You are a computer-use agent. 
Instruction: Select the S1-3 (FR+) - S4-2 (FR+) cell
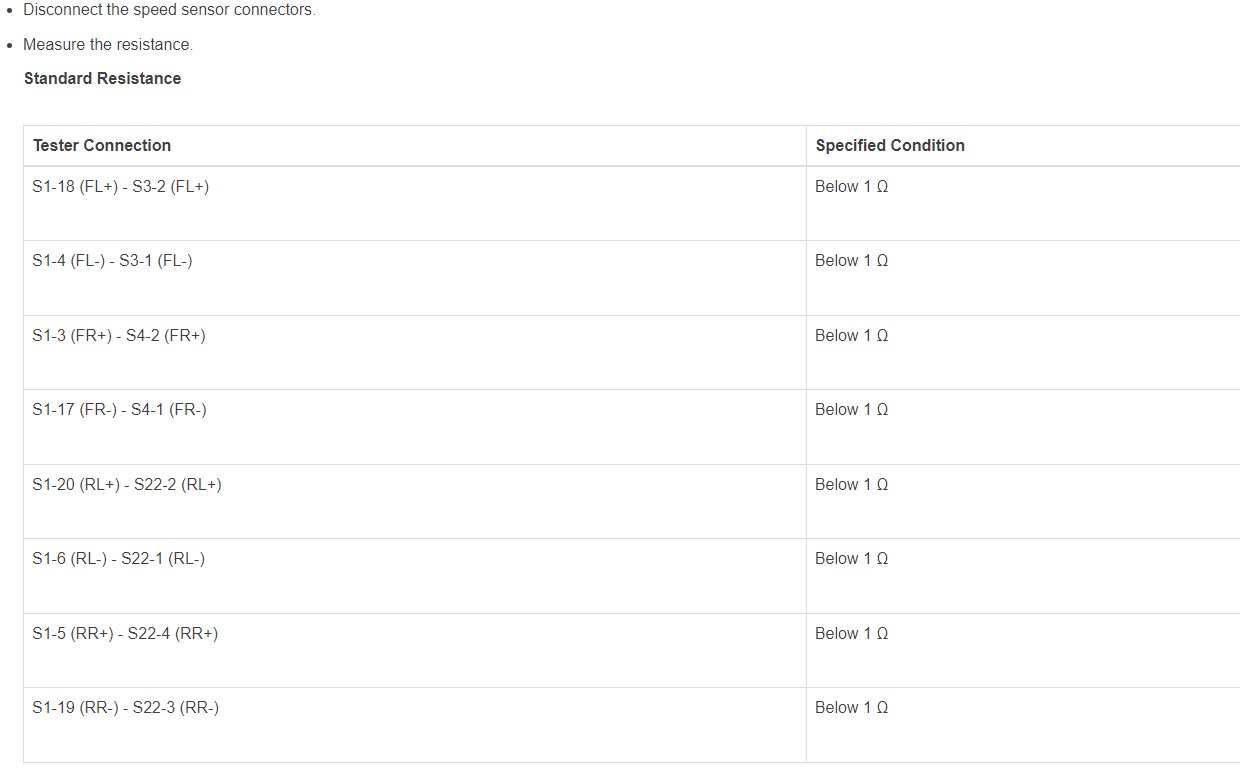pos(414,352)
